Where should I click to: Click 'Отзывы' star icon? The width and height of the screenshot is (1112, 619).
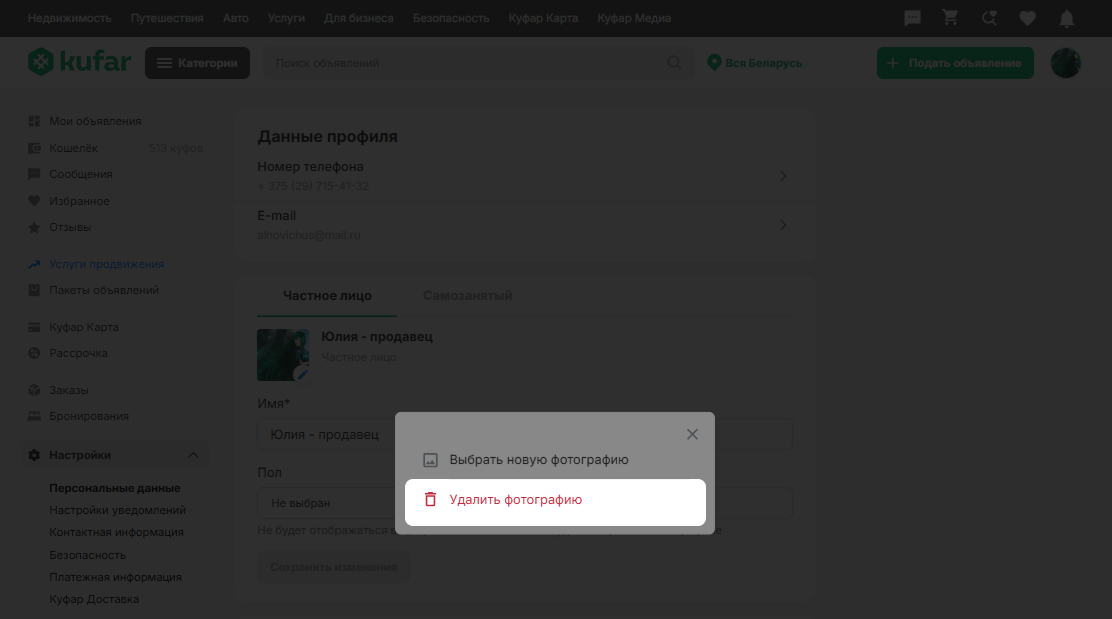[x=34, y=228]
